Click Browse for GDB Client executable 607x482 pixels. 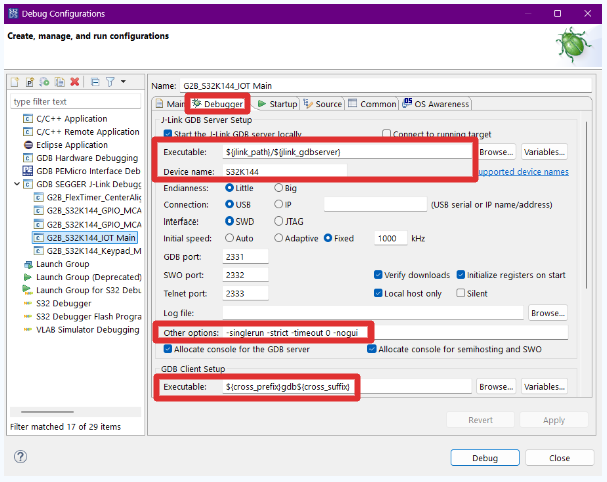[496, 387]
